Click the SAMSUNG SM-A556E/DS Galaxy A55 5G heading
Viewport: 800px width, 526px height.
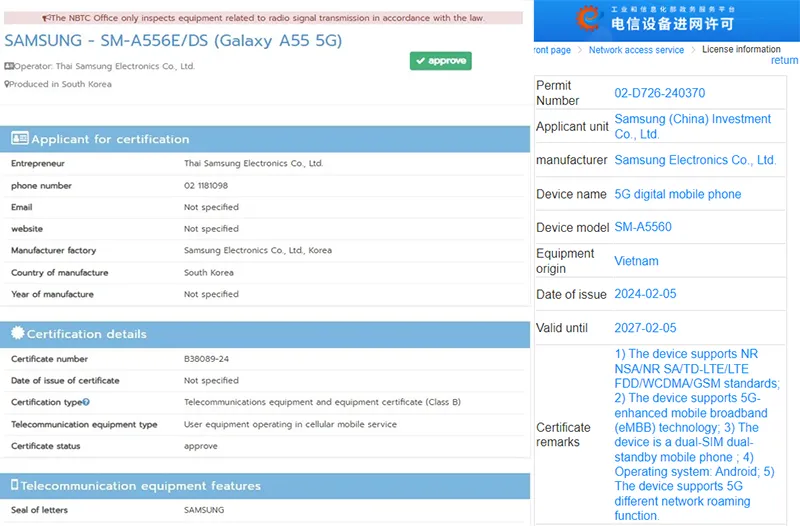173,40
